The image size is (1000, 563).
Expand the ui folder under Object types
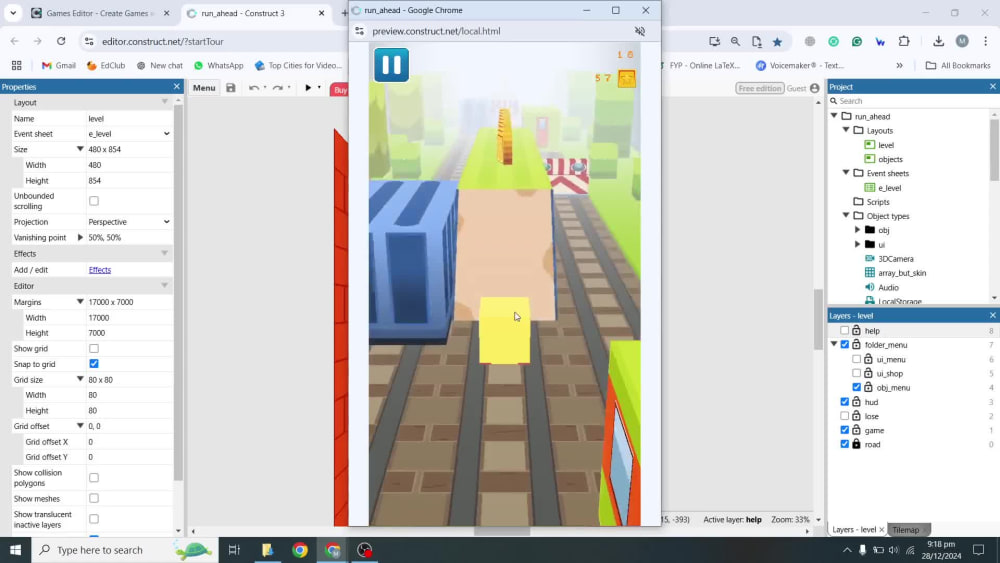pos(857,245)
